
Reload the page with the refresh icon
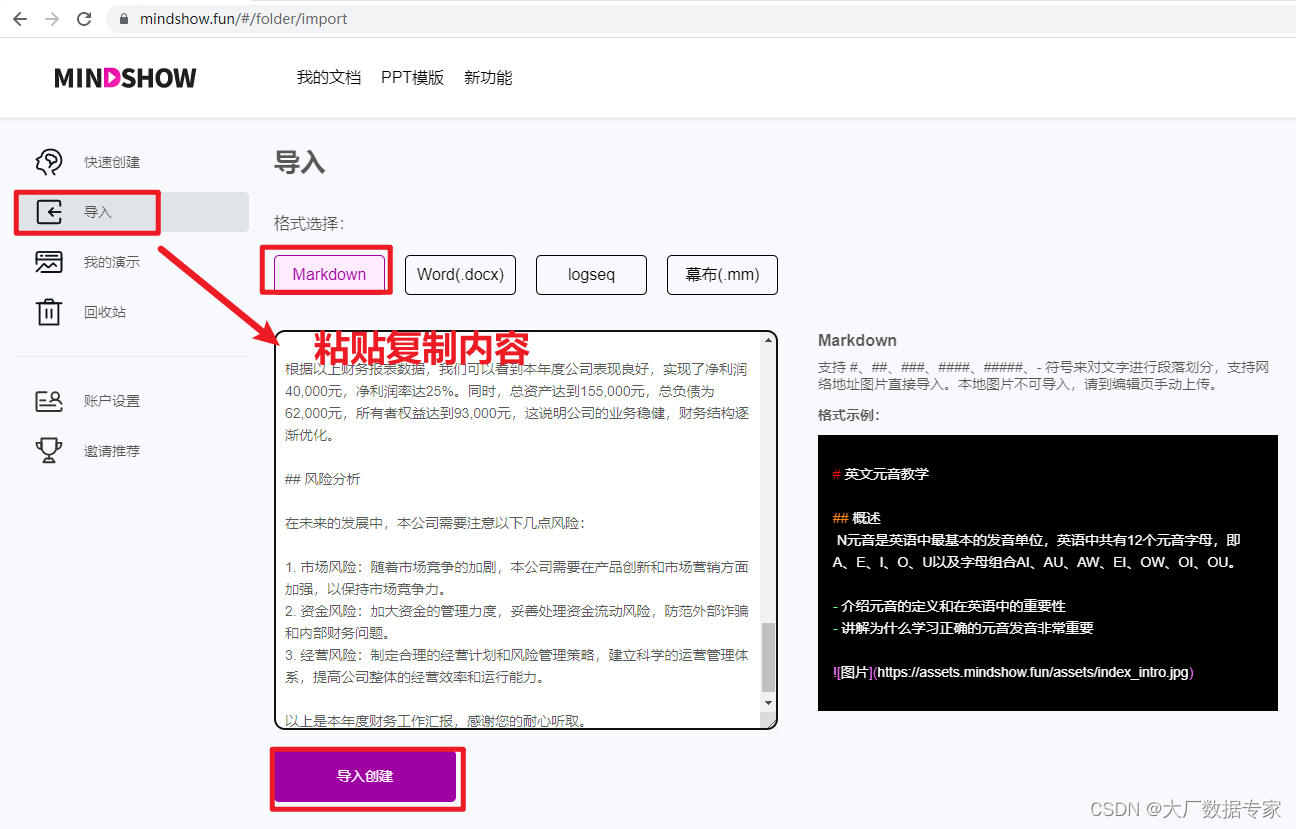tap(84, 19)
